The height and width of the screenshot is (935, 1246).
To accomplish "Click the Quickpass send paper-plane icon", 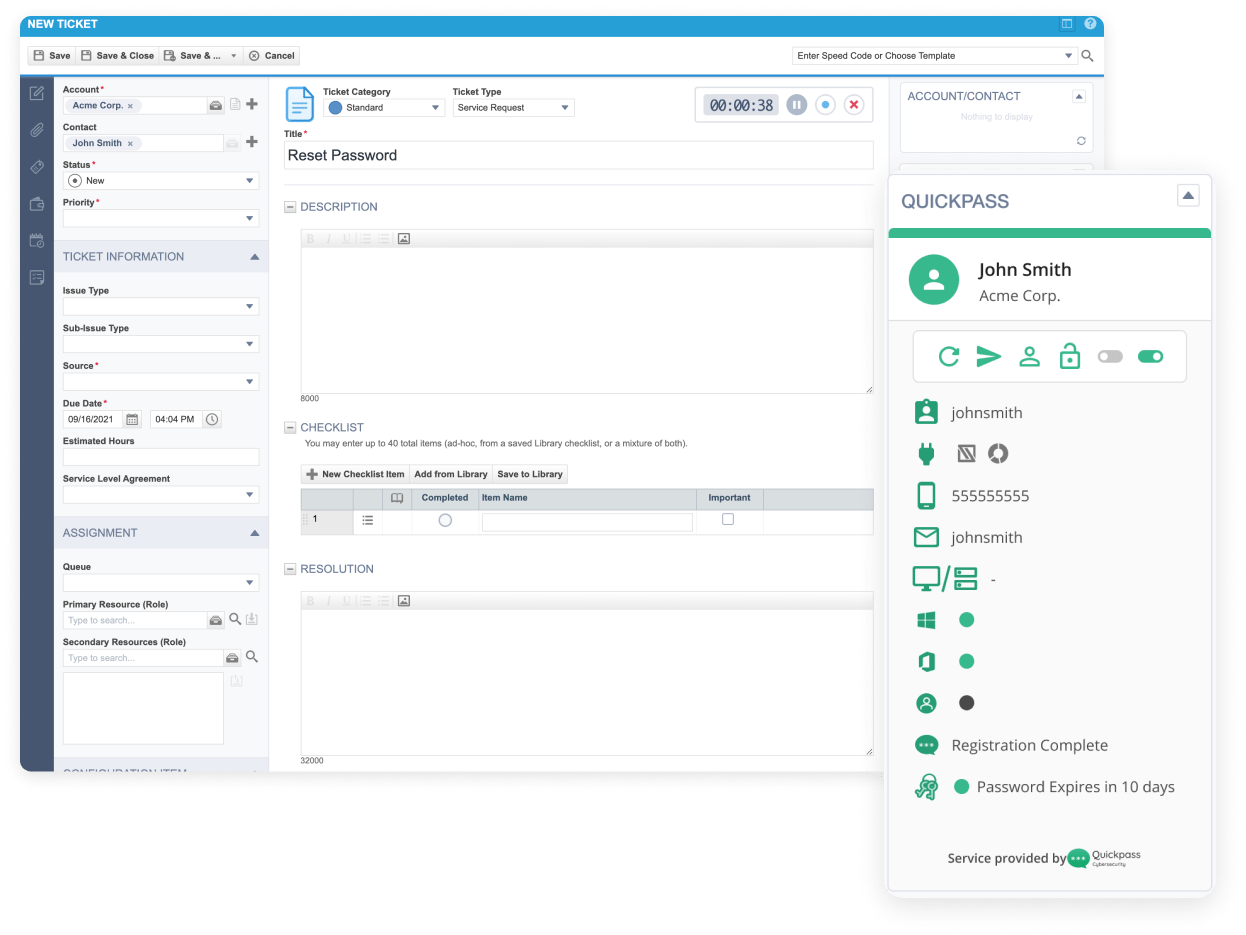I will pyautogui.click(x=989, y=356).
